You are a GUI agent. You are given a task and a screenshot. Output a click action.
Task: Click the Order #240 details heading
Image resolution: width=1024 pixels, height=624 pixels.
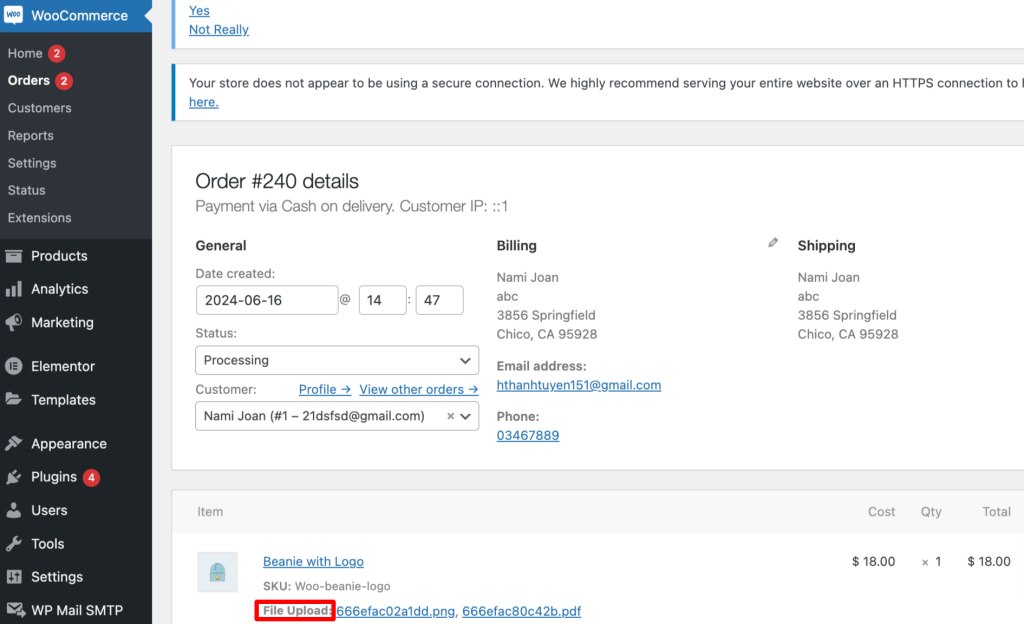pos(277,181)
